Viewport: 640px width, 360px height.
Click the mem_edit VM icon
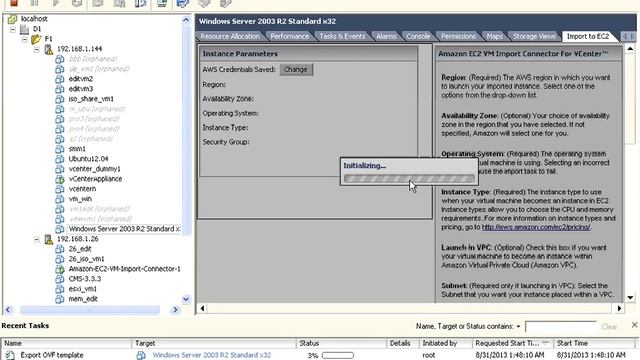click(60, 299)
